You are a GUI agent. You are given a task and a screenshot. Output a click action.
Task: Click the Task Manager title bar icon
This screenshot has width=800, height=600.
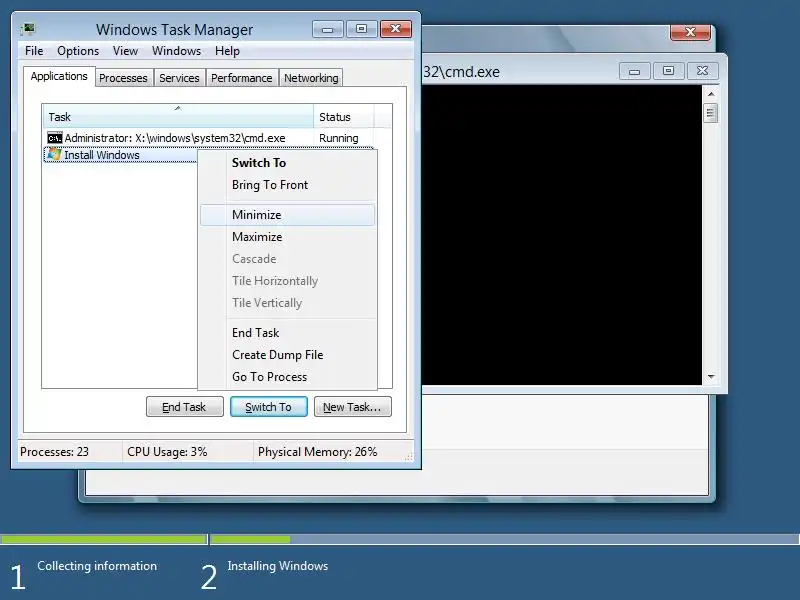coord(28,29)
